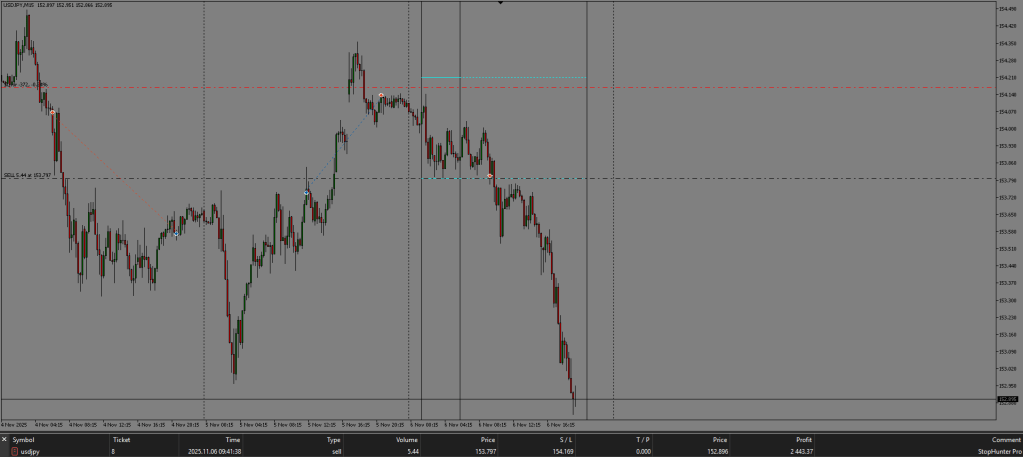Close the terminal panel with the X icon

[4, 440]
